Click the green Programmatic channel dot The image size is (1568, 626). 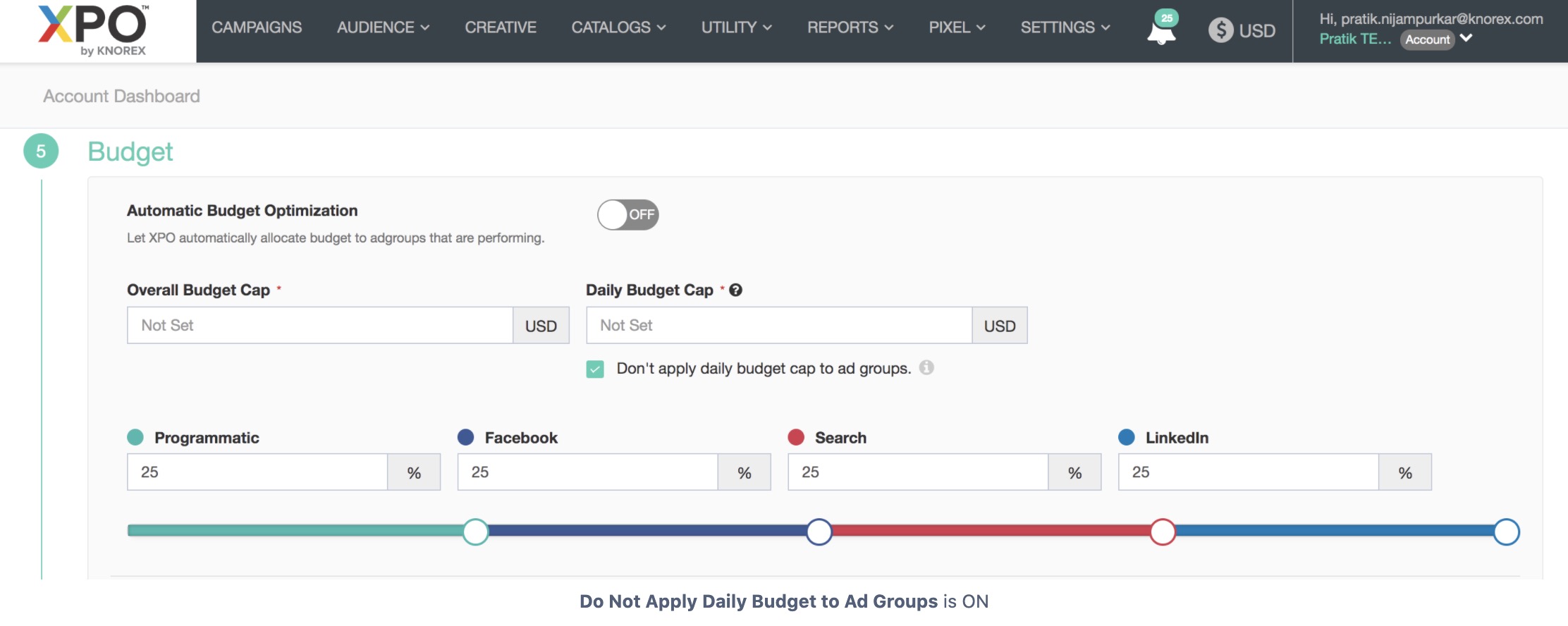[x=135, y=437]
